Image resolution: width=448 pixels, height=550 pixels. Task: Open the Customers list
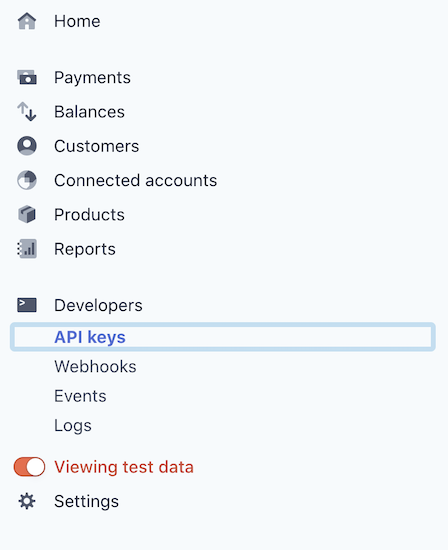[x=96, y=146]
